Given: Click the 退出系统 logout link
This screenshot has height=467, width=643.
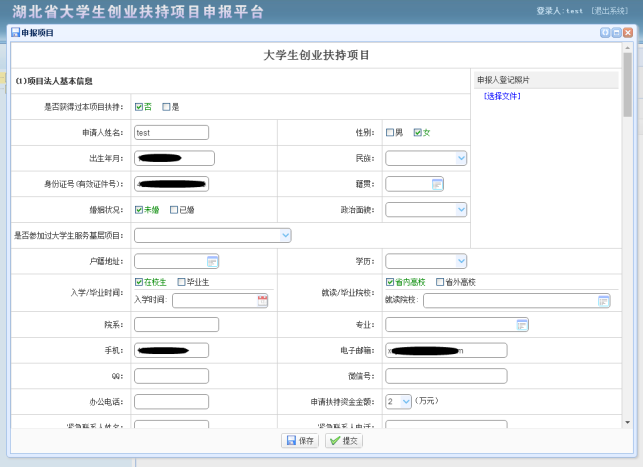Looking at the screenshot, I should (612, 10).
